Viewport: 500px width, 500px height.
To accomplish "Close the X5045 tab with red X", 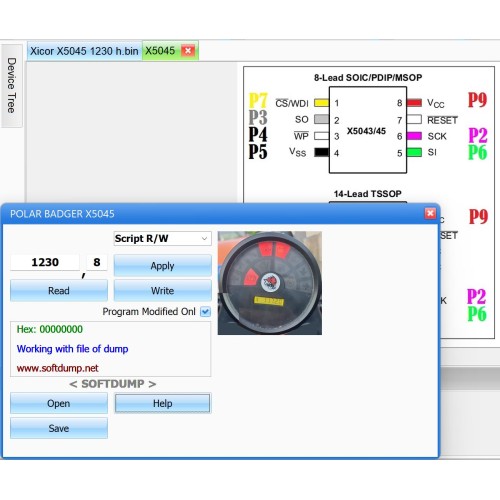I will (x=188, y=51).
